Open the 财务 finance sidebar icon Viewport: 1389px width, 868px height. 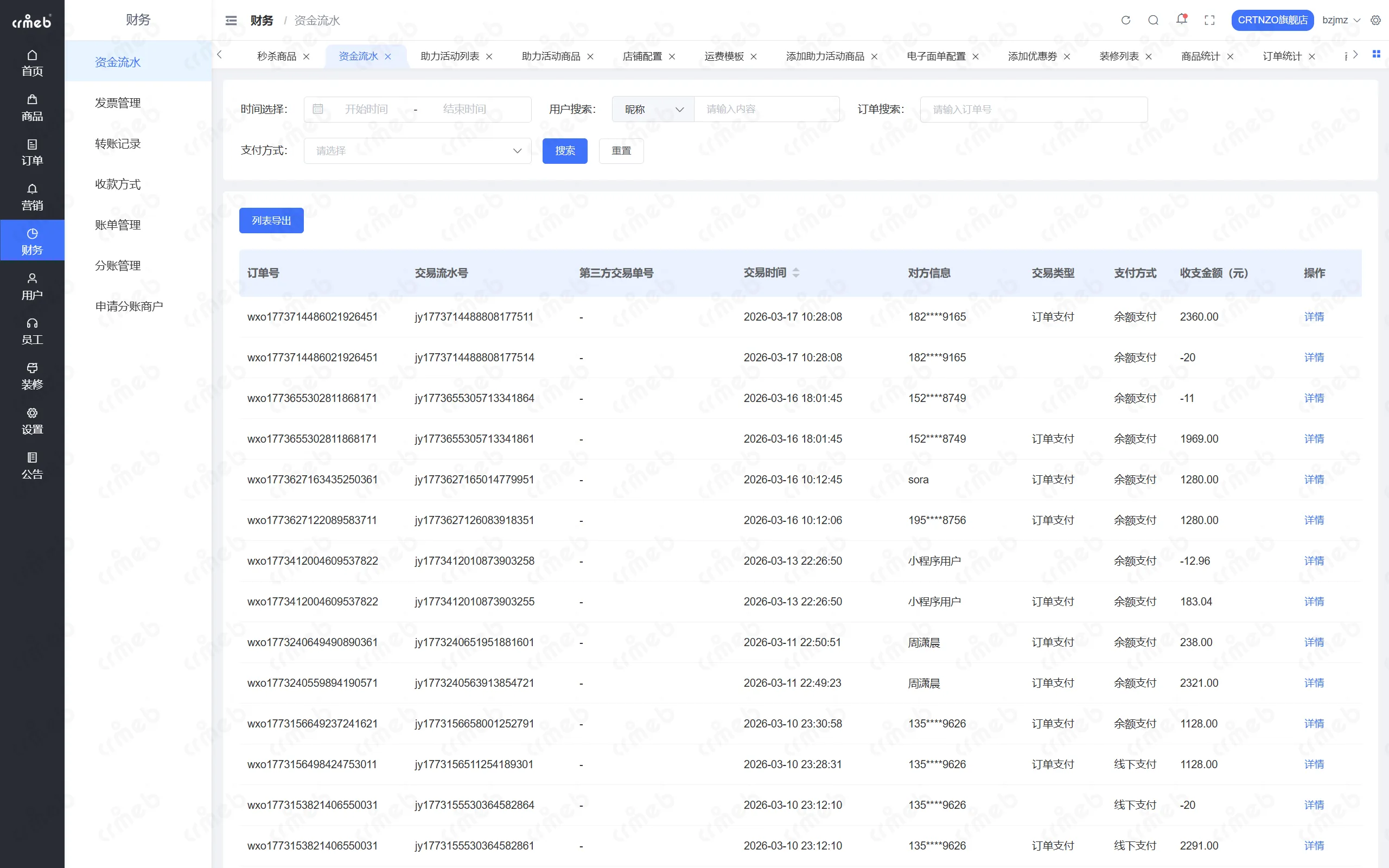pyautogui.click(x=32, y=241)
